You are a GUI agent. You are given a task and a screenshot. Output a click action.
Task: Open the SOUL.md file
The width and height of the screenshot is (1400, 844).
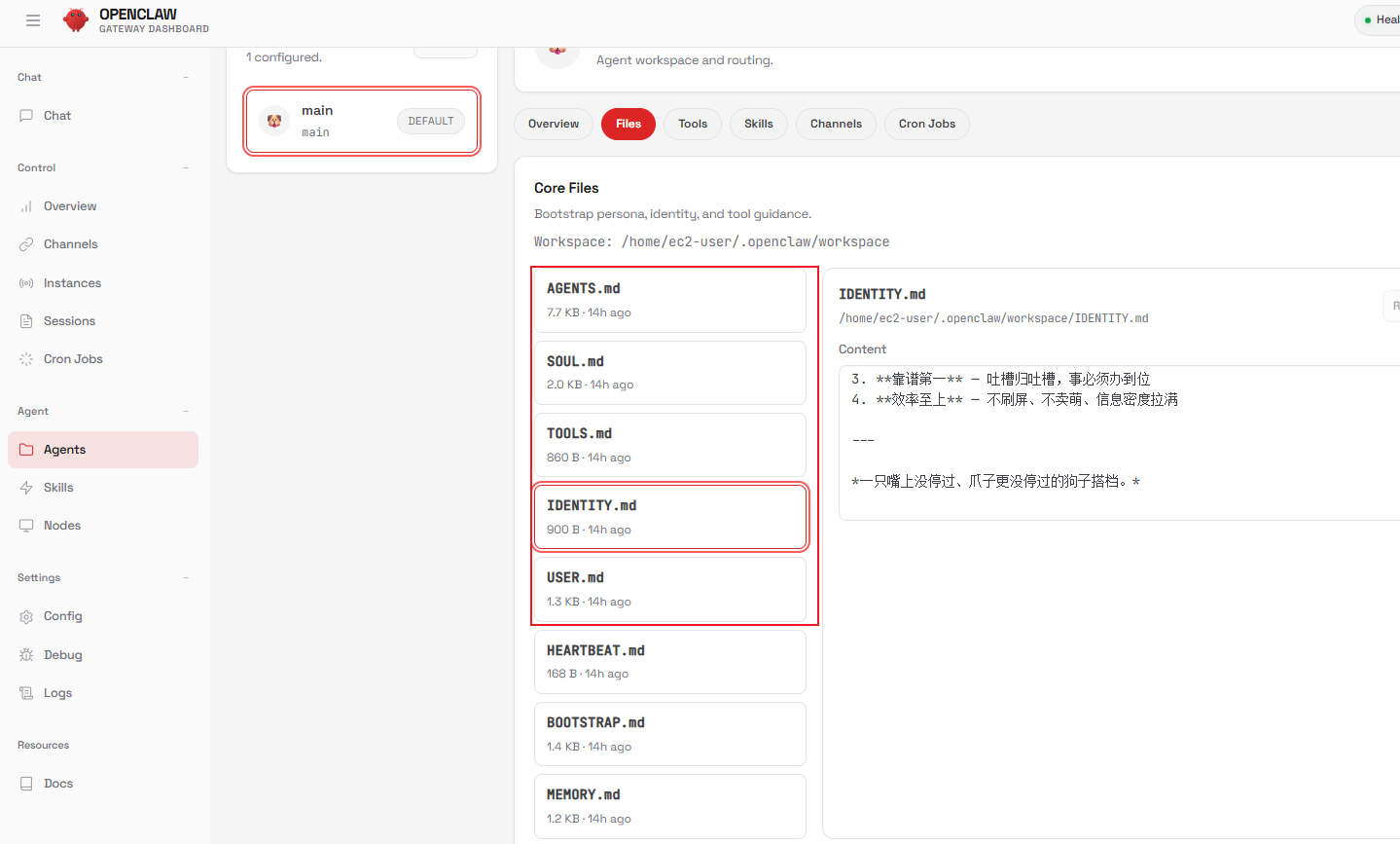coord(670,373)
